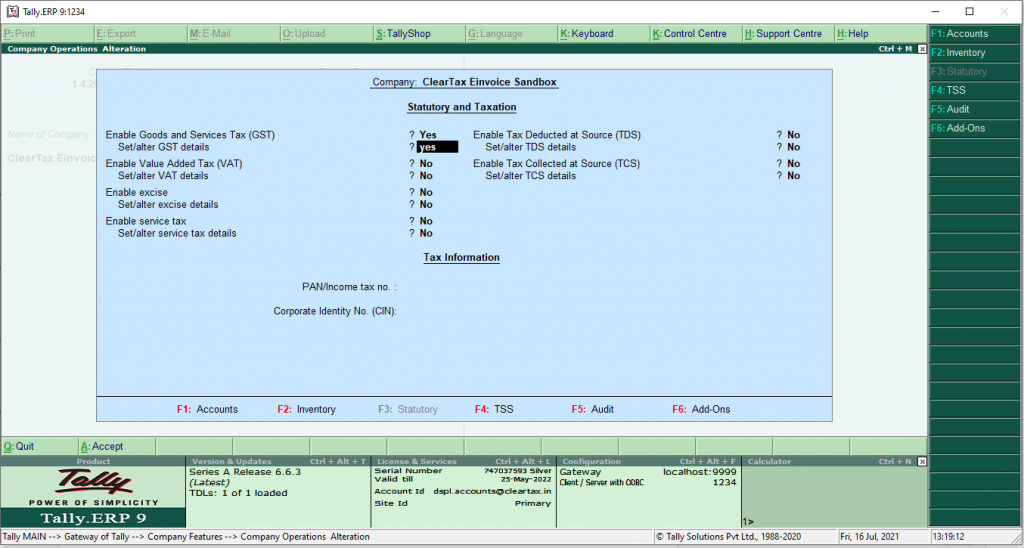Toggle Set/alter service tax details No value
This screenshot has width=1024, height=548.
tap(426, 234)
